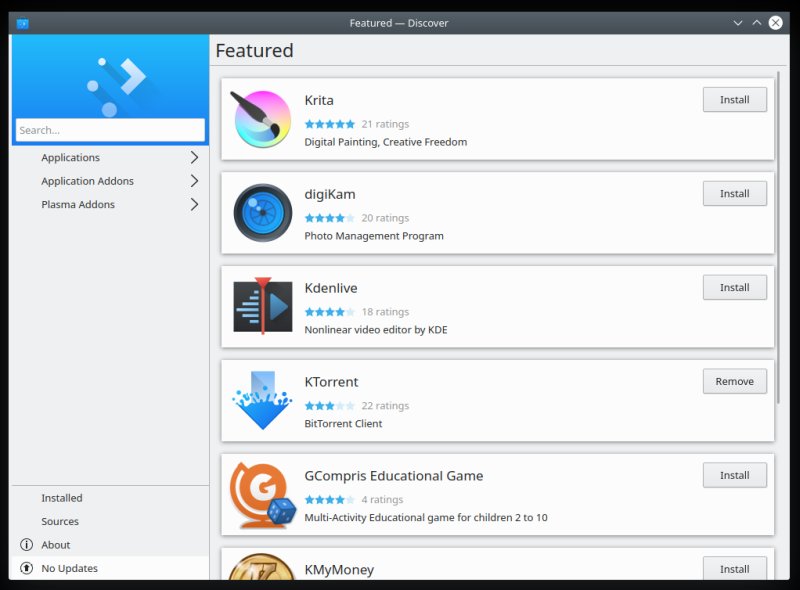800x590 pixels.
Task: Click the About info icon in sidebar
Action: point(27,545)
